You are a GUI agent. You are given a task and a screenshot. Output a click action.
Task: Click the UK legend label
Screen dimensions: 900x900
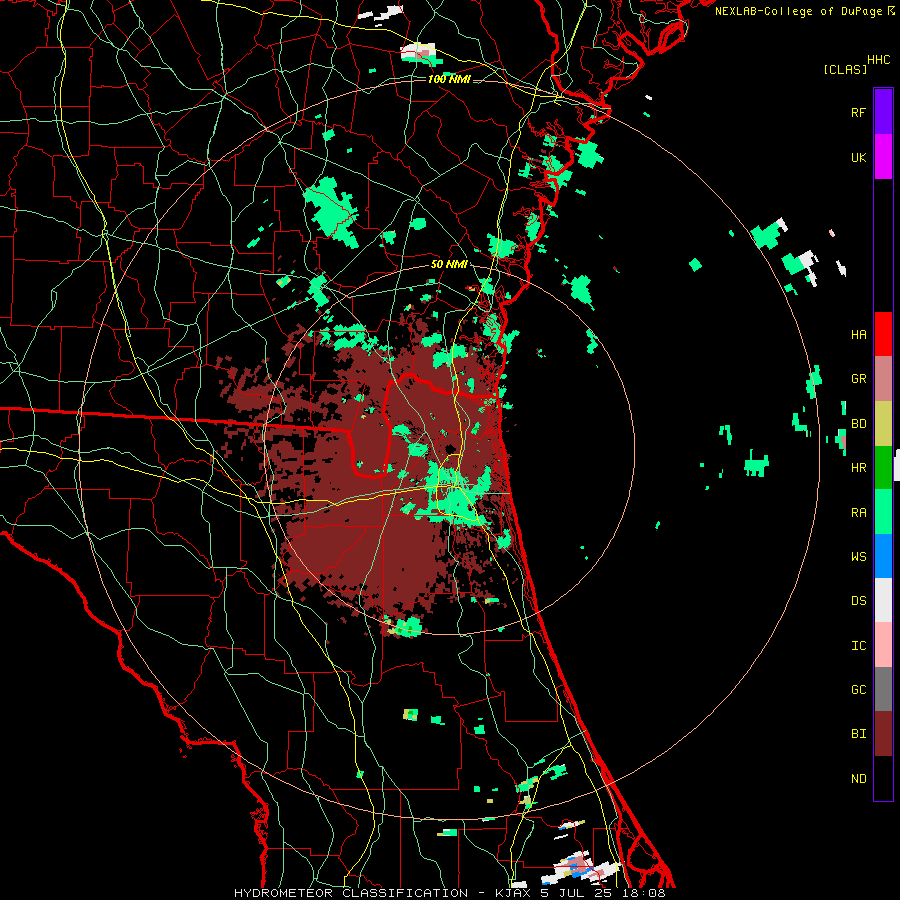tap(858, 157)
